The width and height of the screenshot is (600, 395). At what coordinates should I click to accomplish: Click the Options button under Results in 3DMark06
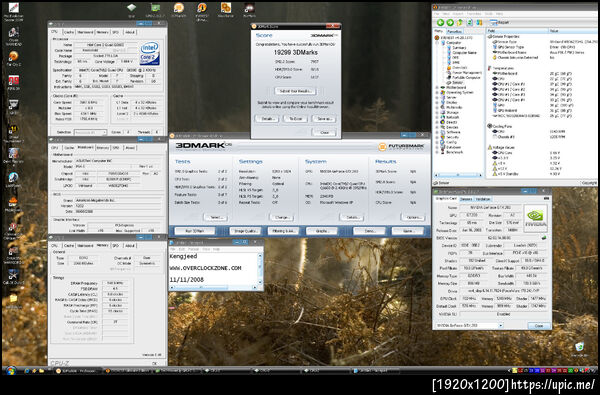pos(413,217)
